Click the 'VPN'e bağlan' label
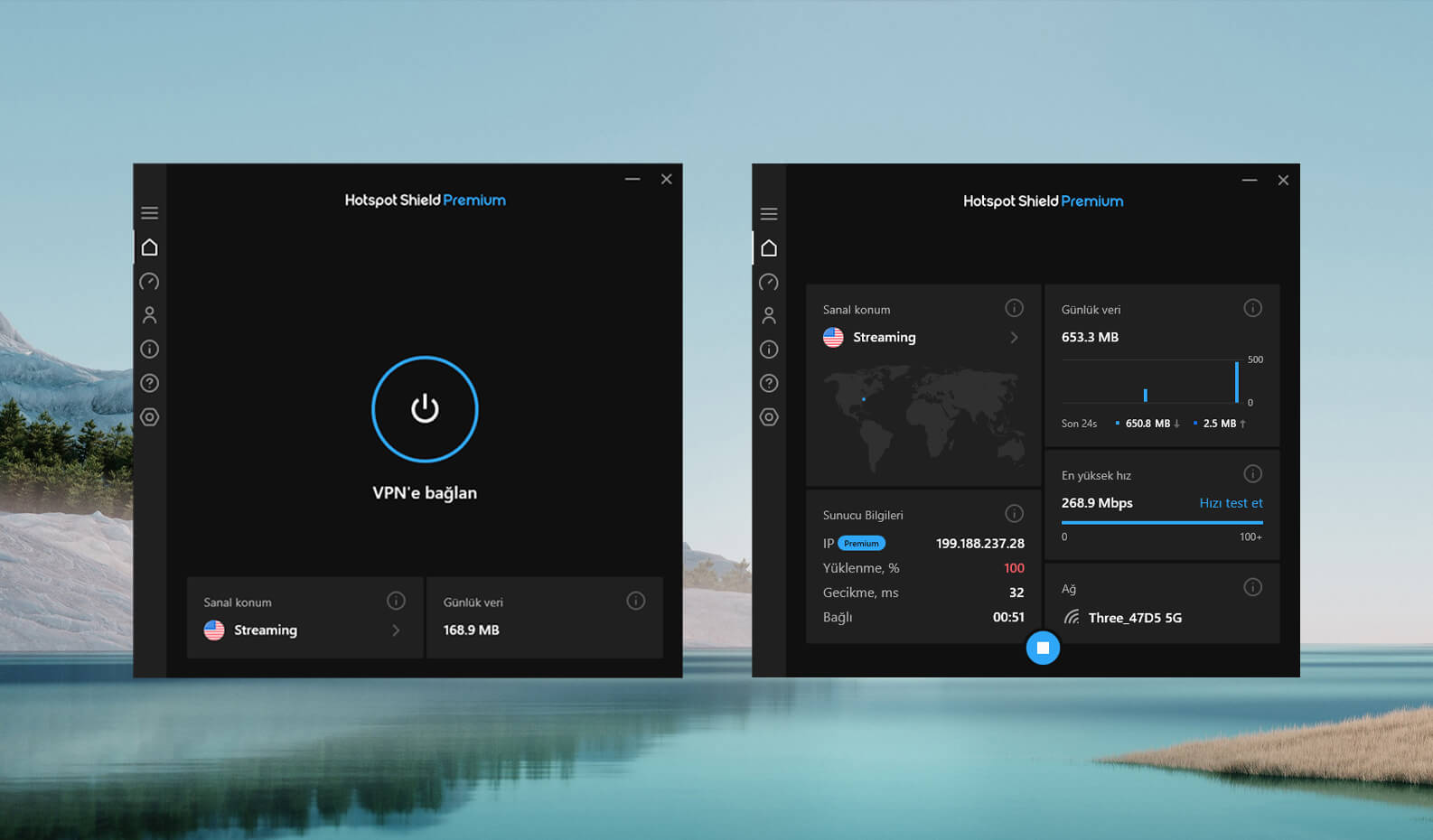 coord(425,493)
